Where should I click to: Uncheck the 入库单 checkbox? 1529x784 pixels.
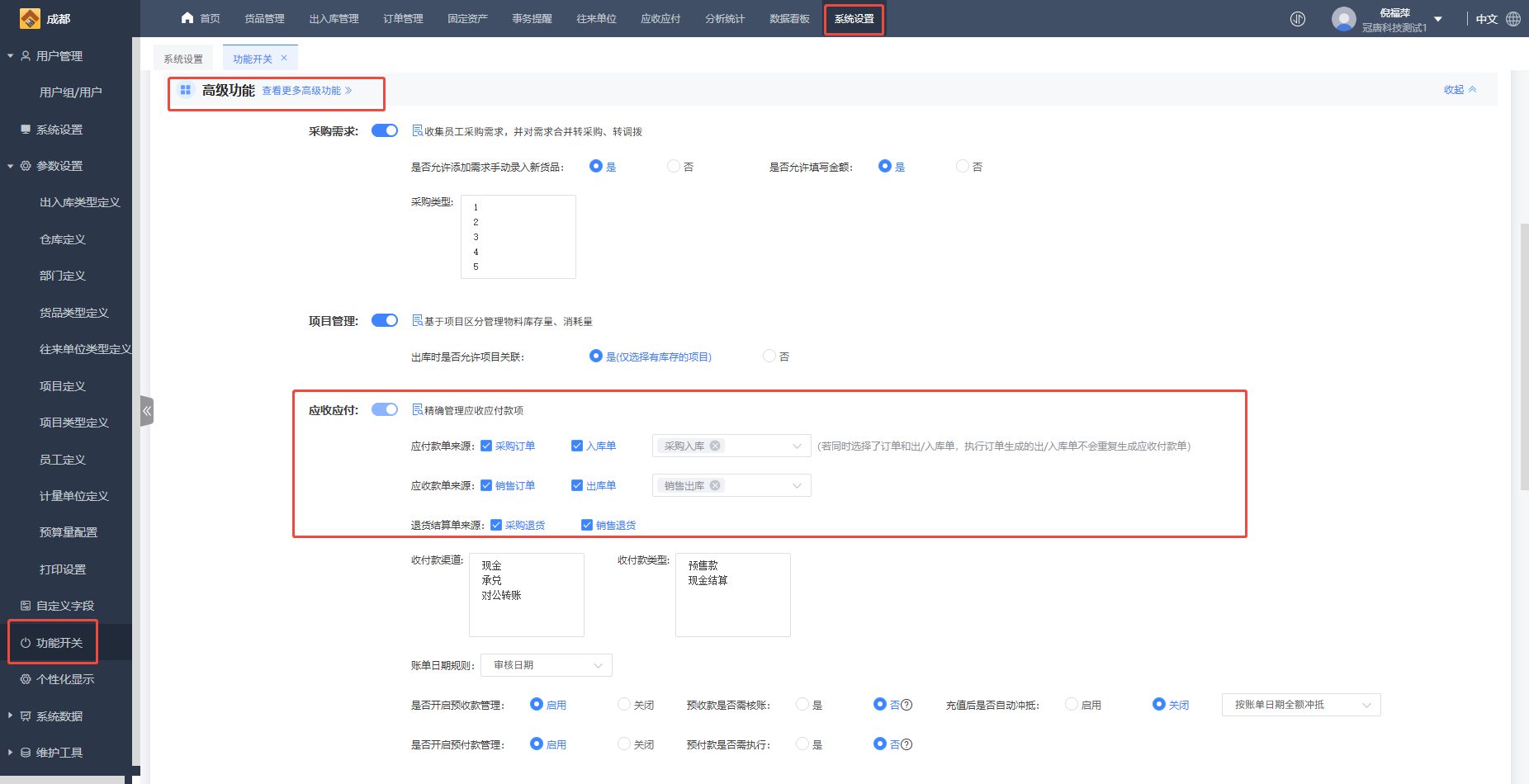click(577, 446)
